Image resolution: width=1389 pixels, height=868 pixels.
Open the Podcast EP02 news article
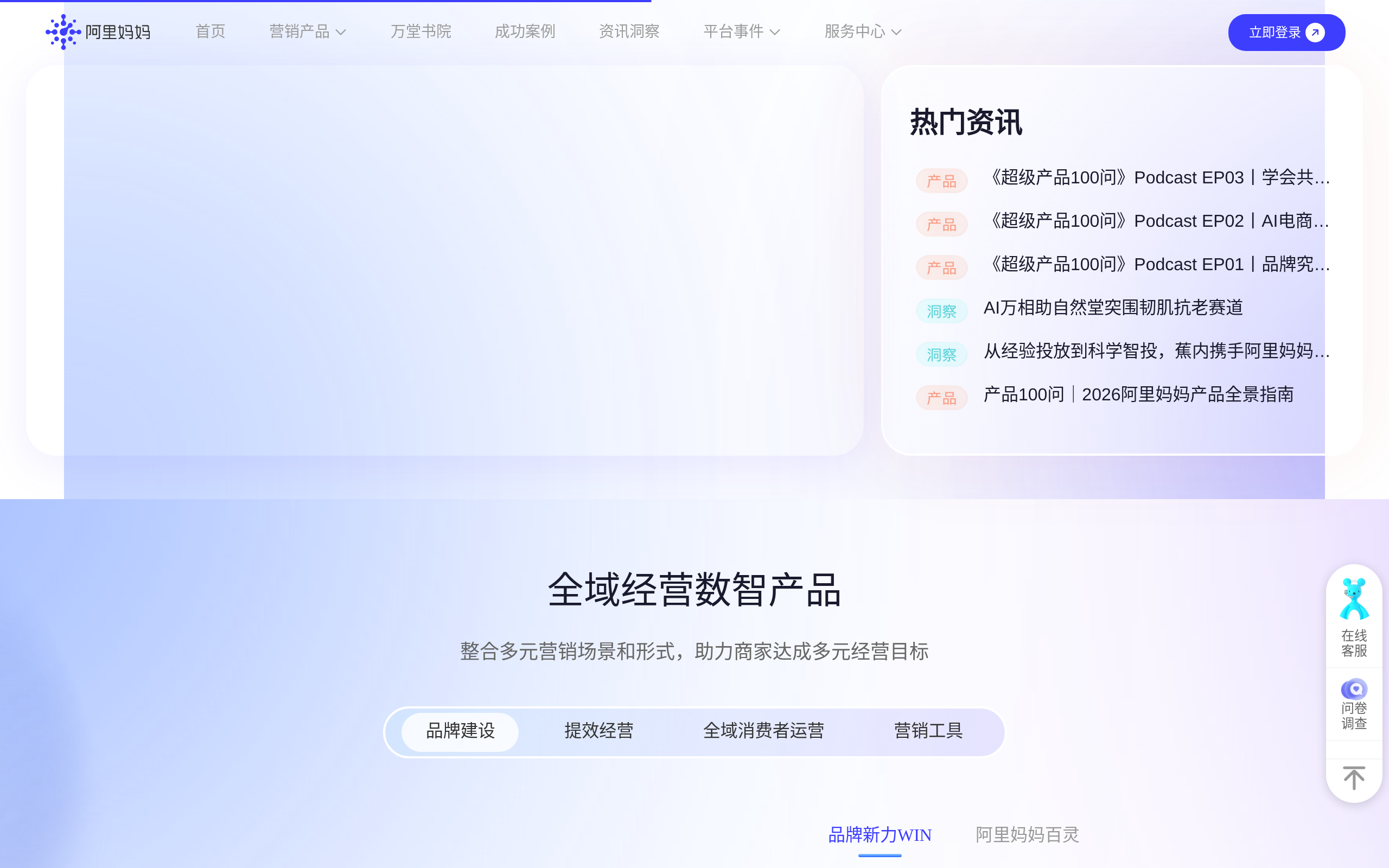click(x=1157, y=221)
